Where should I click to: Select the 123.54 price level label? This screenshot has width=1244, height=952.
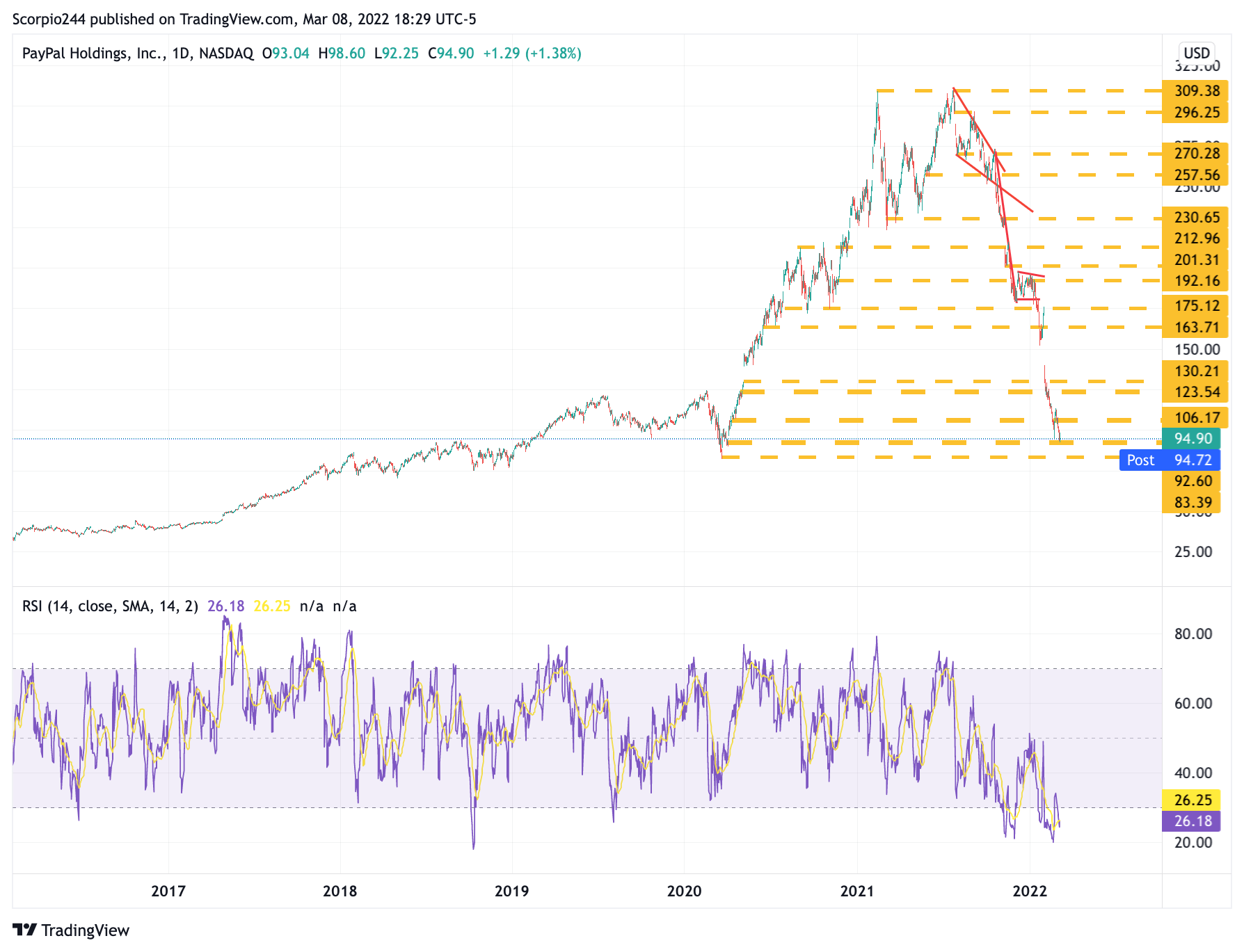(x=1196, y=392)
